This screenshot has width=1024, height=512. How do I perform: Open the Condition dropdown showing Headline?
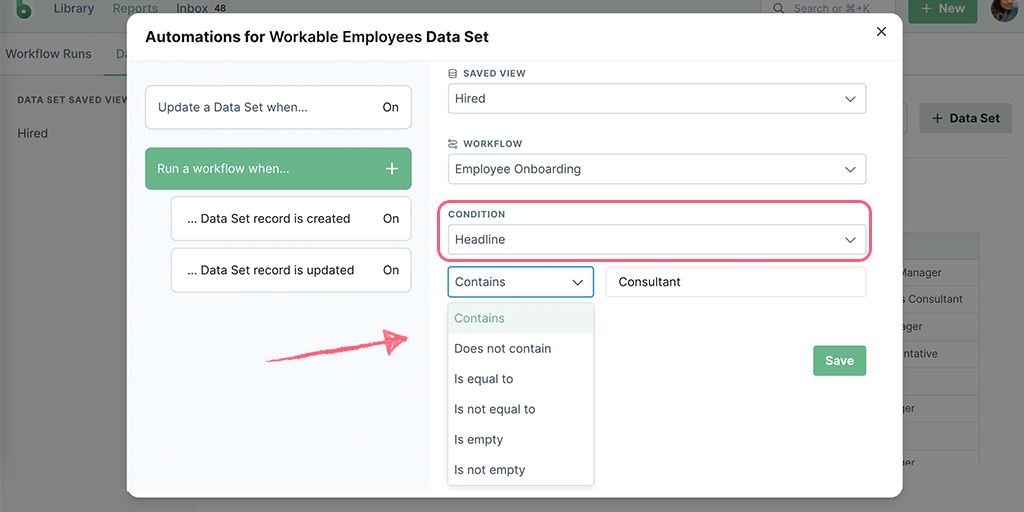coord(657,240)
